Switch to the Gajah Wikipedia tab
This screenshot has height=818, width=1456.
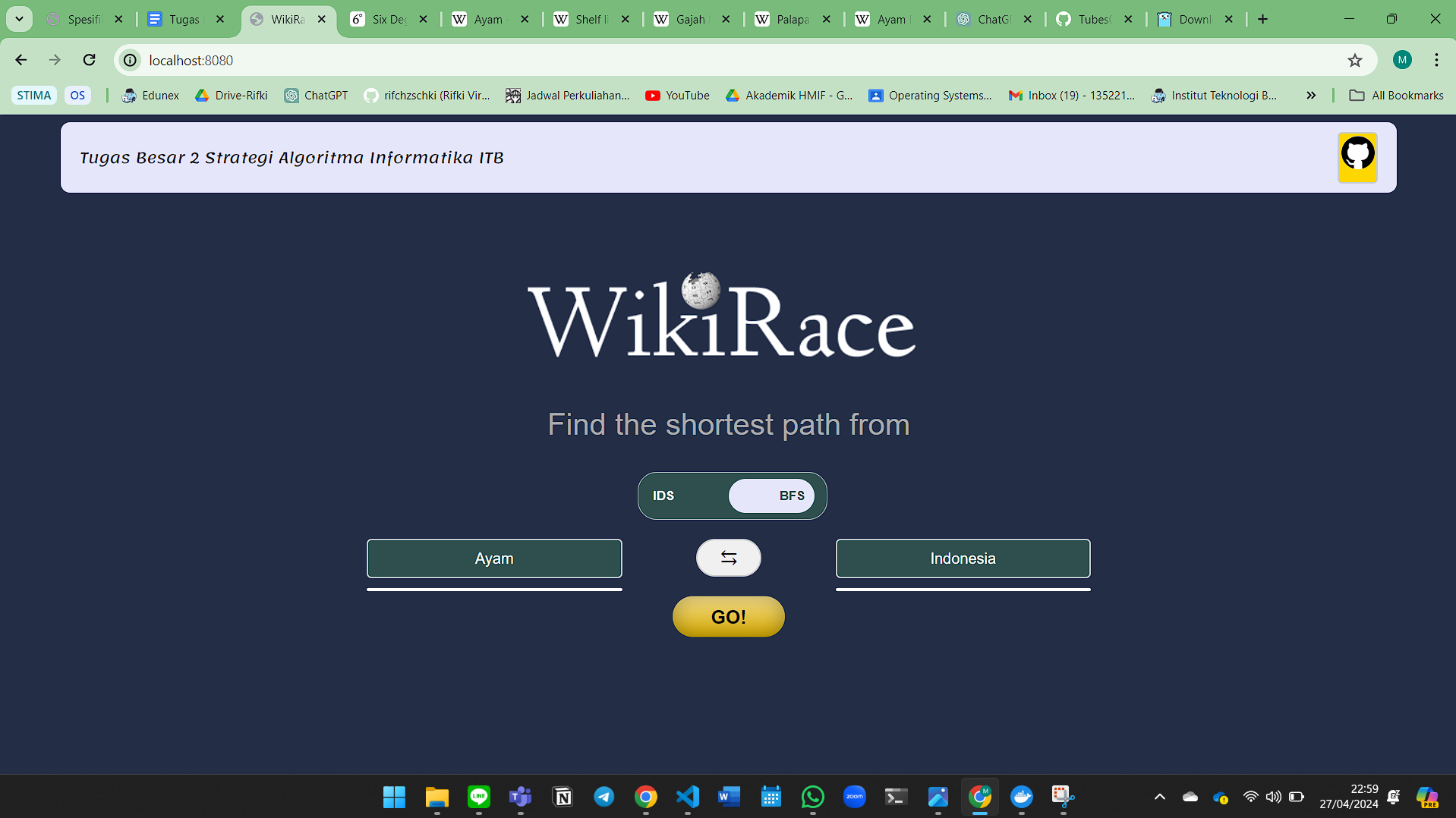click(x=691, y=19)
